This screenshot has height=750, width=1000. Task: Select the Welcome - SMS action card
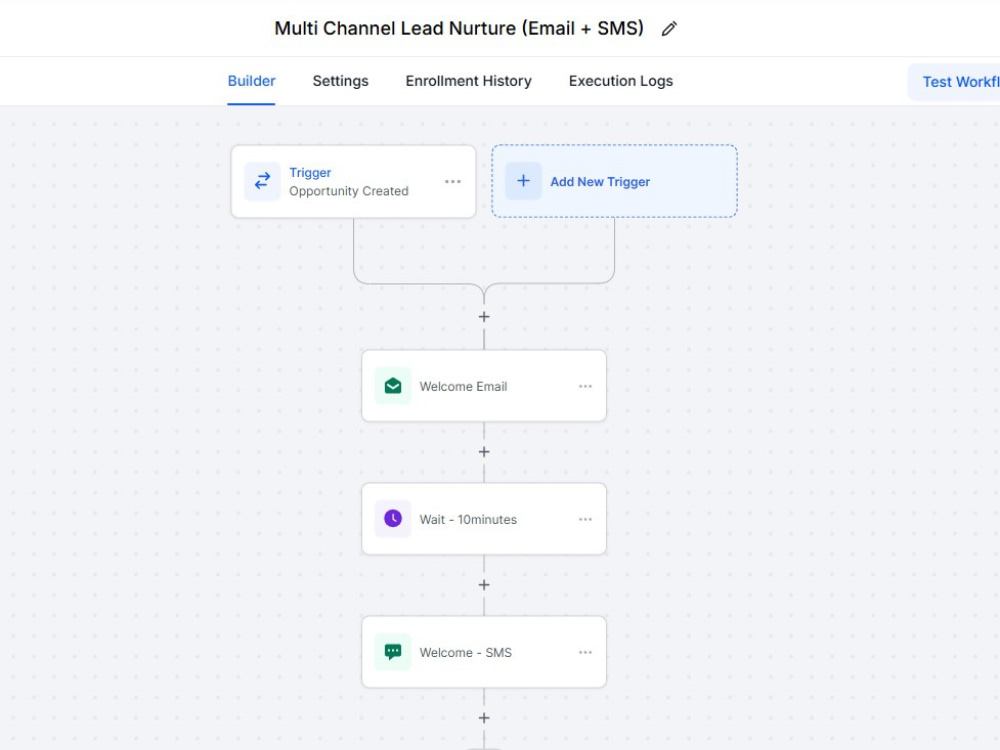[x=484, y=652]
